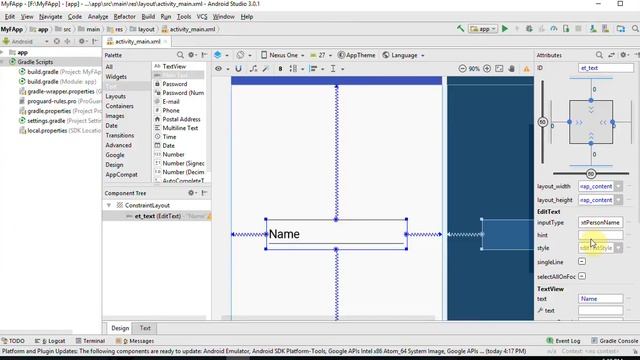Collapse the ConstraintLayout tree node
Image resolution: width=640 pixels, height=360 pixels.
pos(109,205)
